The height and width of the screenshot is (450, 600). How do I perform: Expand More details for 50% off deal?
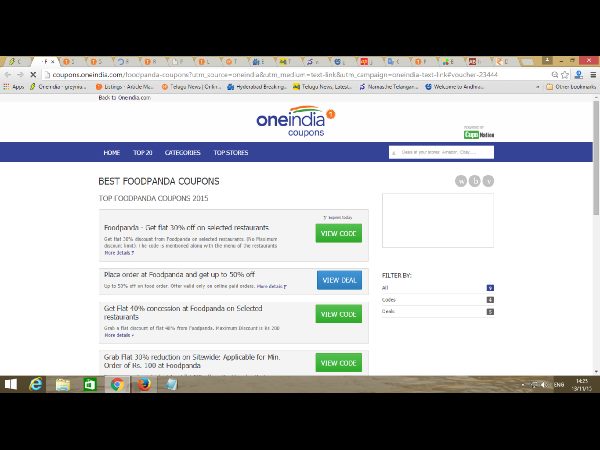tap(271, 286)
